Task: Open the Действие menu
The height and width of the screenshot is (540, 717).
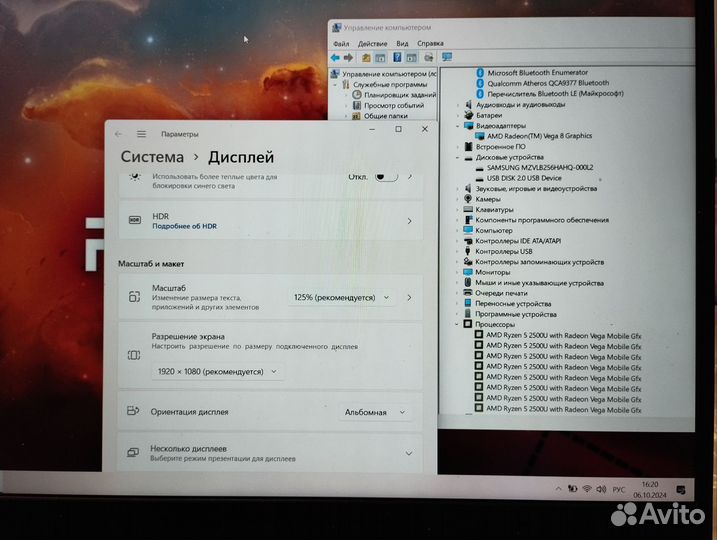Action: click(372, 43)
